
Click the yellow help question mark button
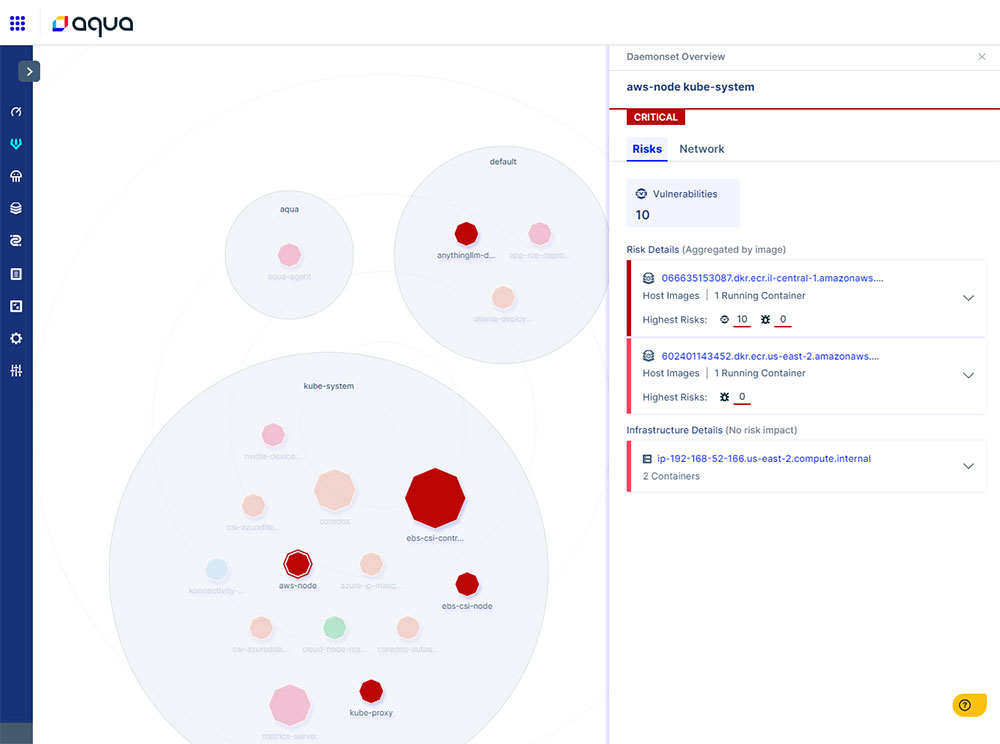969,705
